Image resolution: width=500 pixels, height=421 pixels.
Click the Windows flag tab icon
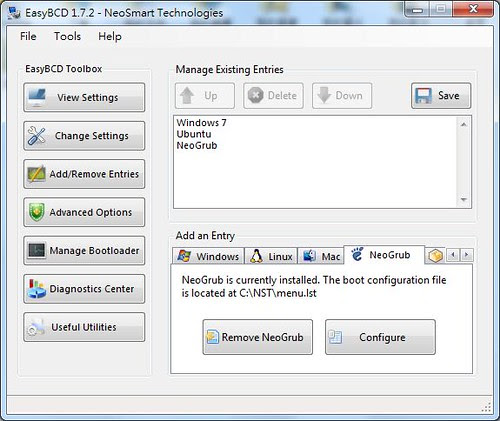pos(184,256)
